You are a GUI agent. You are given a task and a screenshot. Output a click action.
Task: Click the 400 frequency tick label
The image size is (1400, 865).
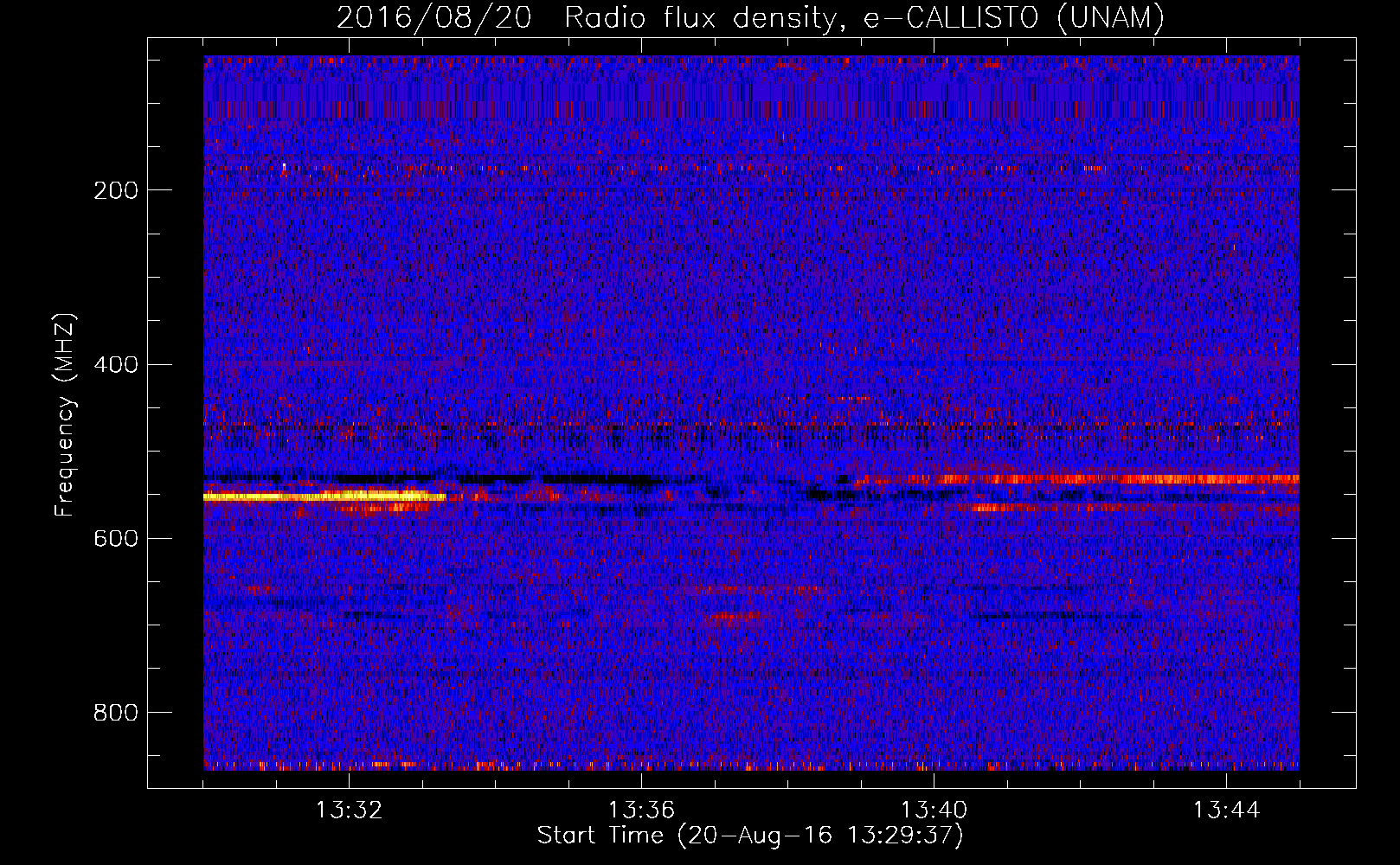tap(115, 364)
